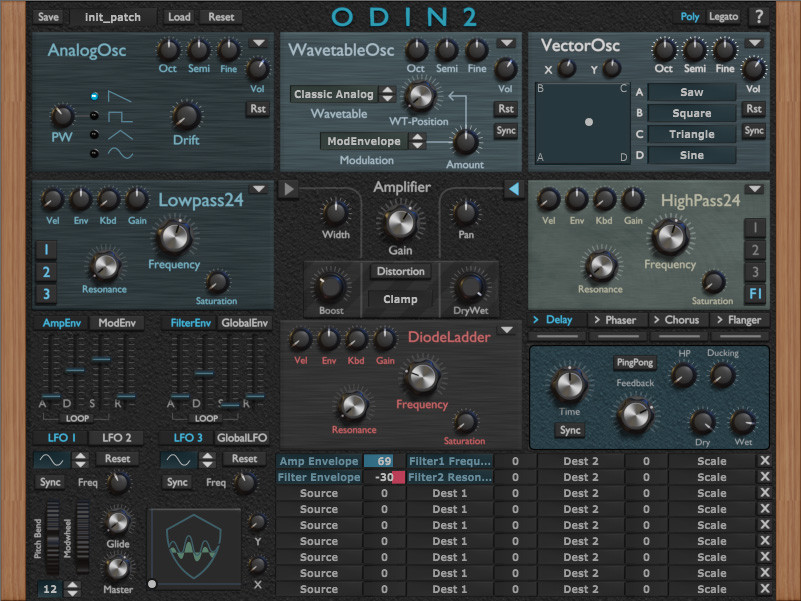
Task: Open the Clamp distortion algorithm selector
Action: point(400,299)
